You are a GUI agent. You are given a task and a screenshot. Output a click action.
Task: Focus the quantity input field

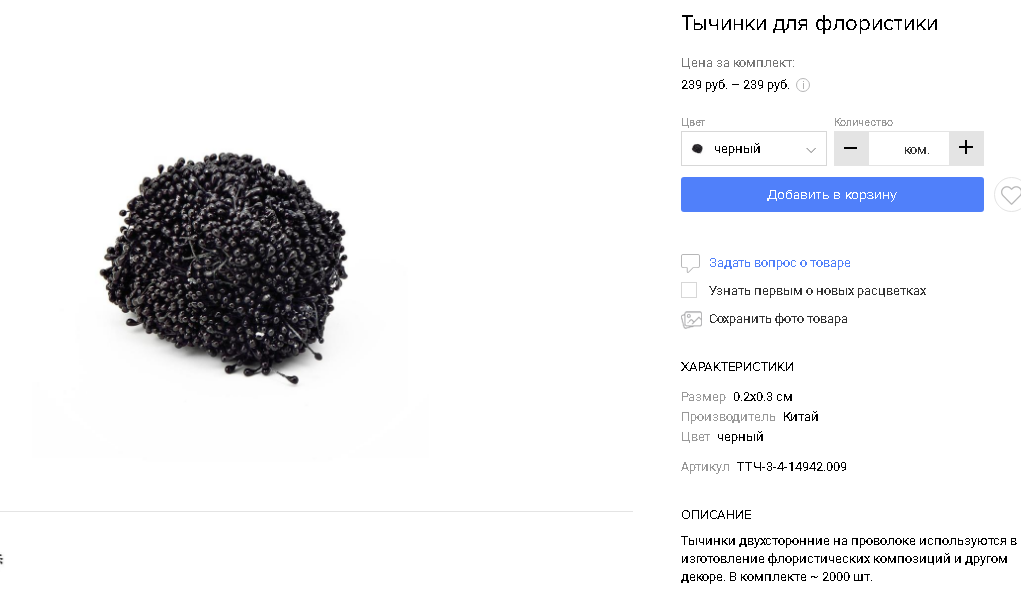coord(908,148)
